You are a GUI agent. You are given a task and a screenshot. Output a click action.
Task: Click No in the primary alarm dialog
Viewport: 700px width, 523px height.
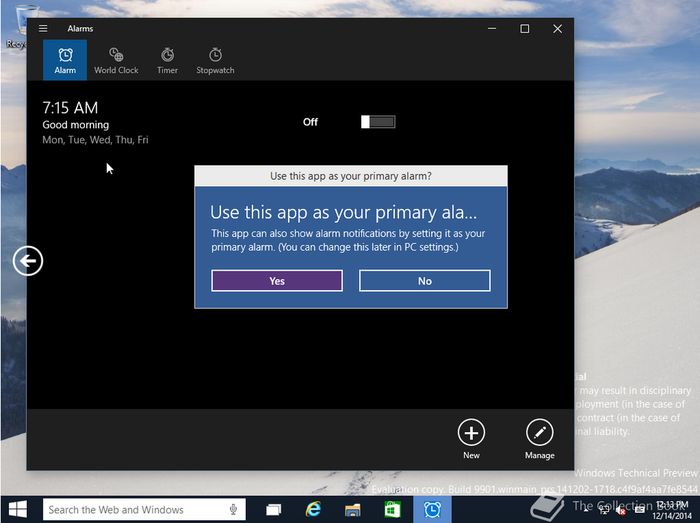click(x=425, y=281)
